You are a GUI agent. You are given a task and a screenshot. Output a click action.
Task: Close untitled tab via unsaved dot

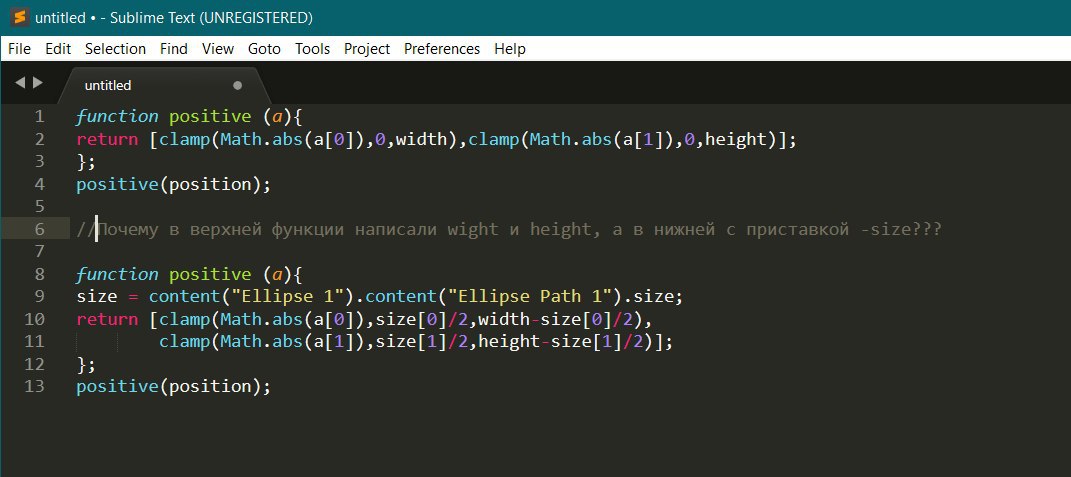click(238, 85)
